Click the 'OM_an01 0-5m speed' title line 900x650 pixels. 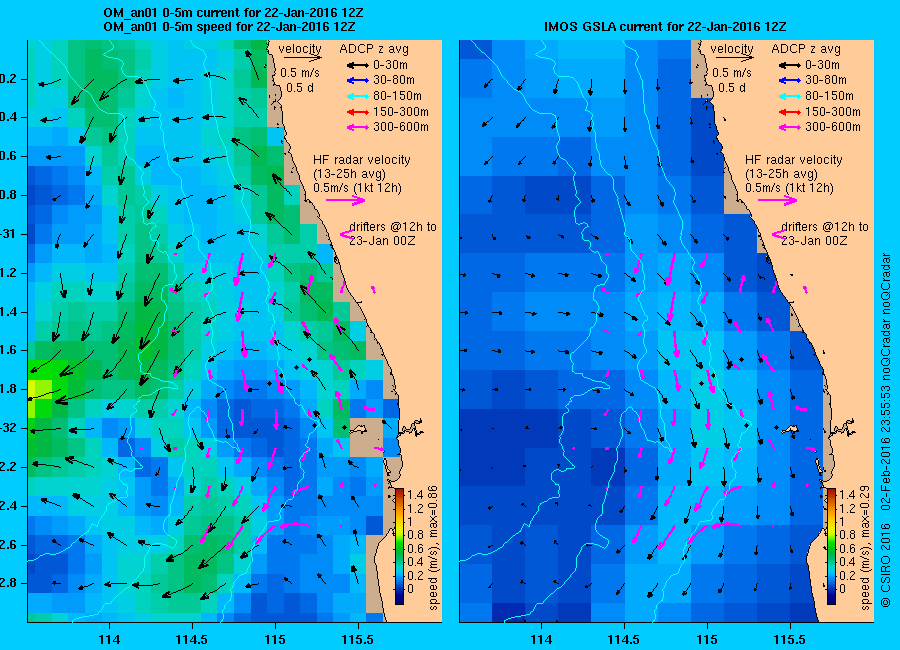pyautogui.click(x=229, y=27)
